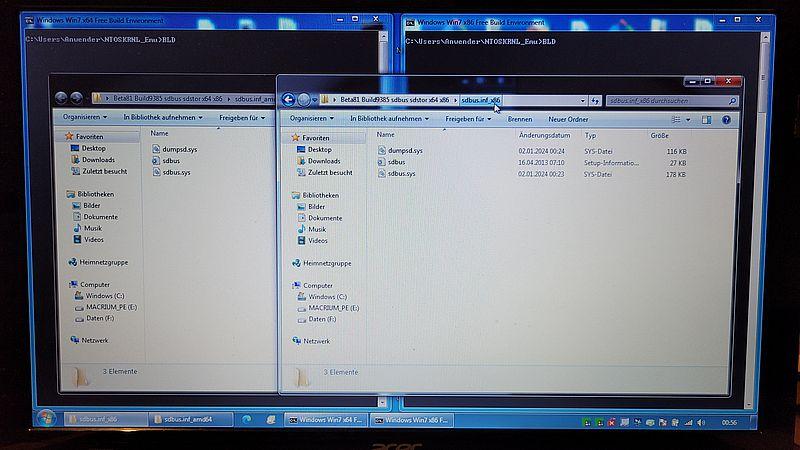Screen dimensions: 800x450
Task: Open Videos library in front window
Action: pos(312,240)
